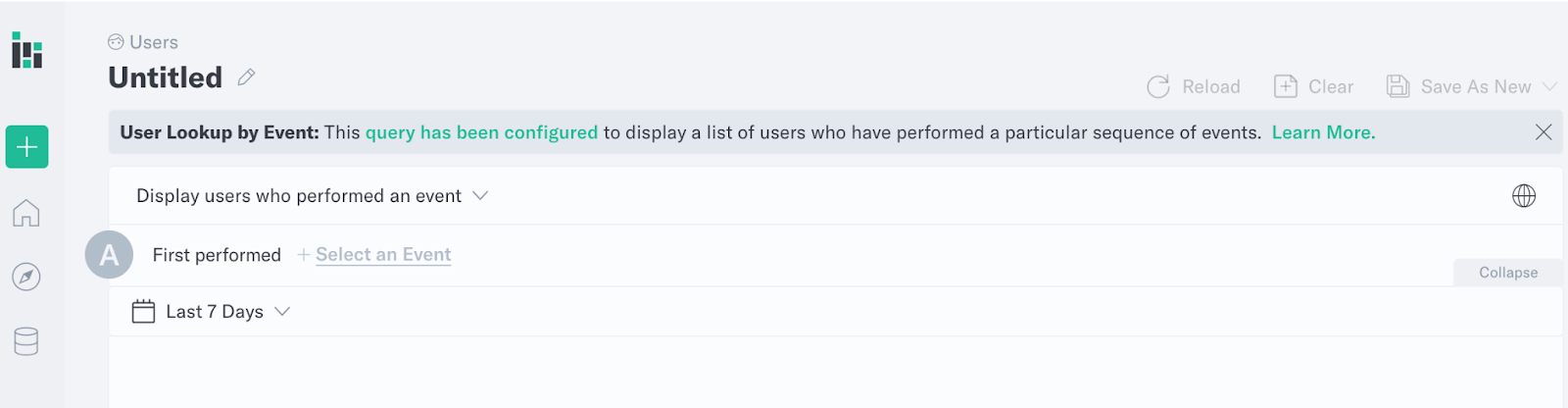Click the Reload button
1568x408 pixels.
tap(1194, 86)
